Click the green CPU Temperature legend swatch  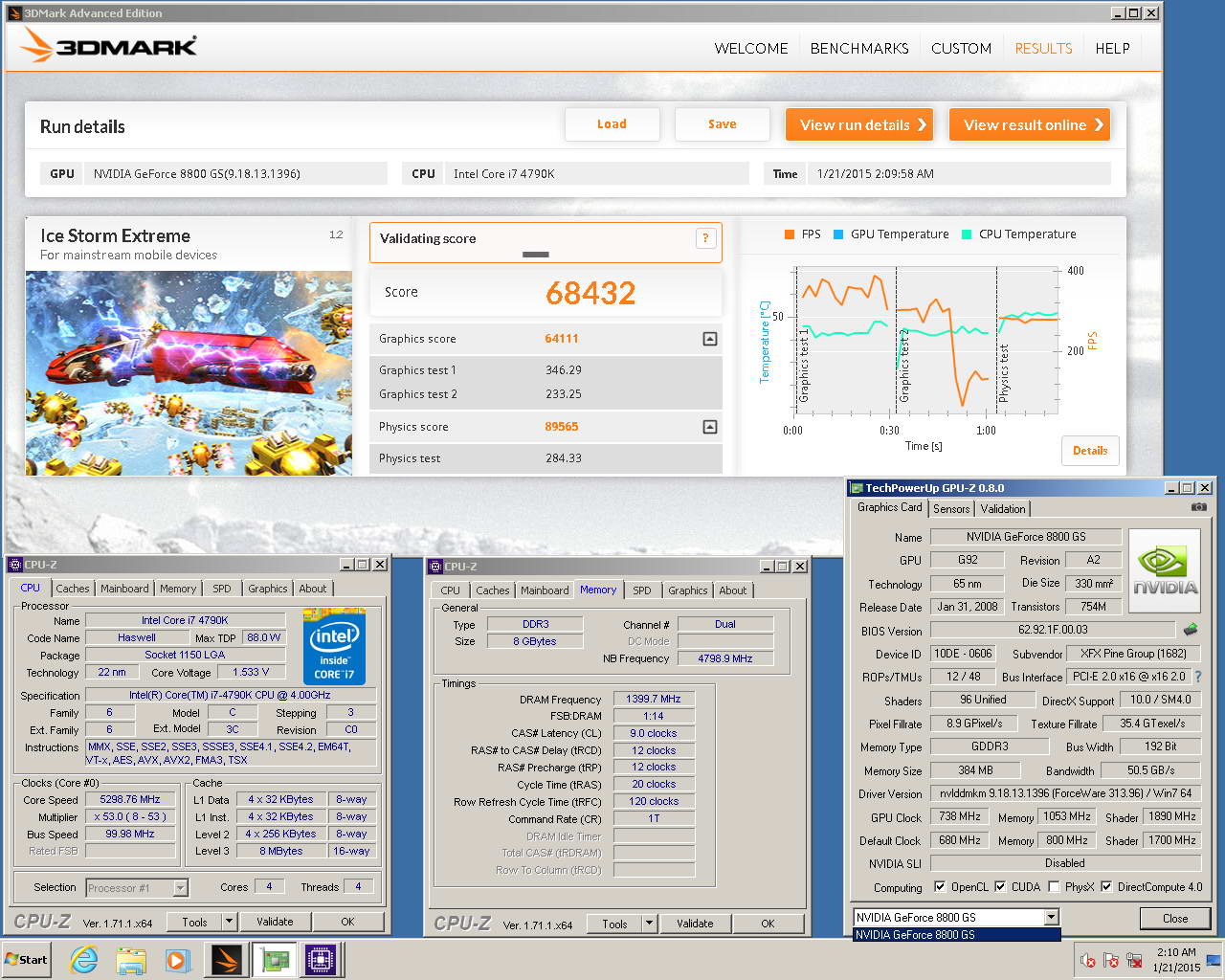click(967, 234)
